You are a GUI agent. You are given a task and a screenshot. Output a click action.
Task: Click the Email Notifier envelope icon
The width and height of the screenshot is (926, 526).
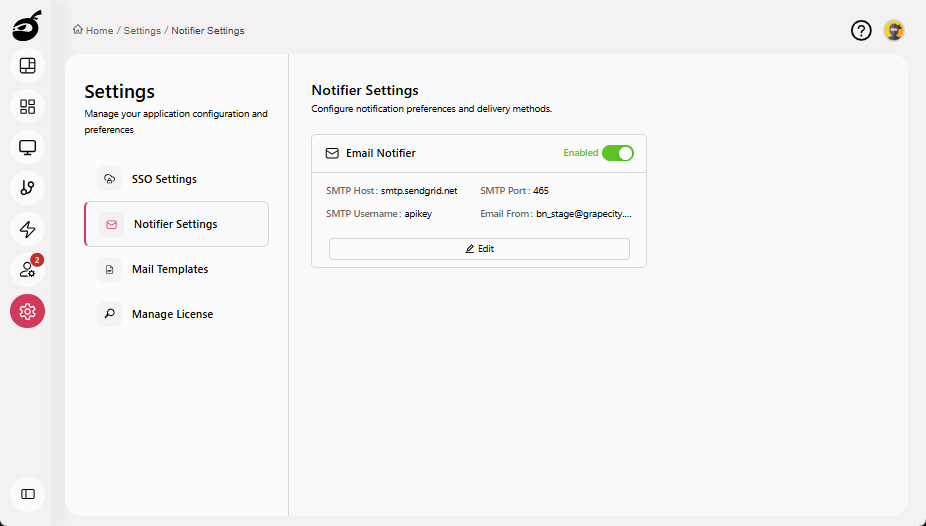tap(332, 153)
